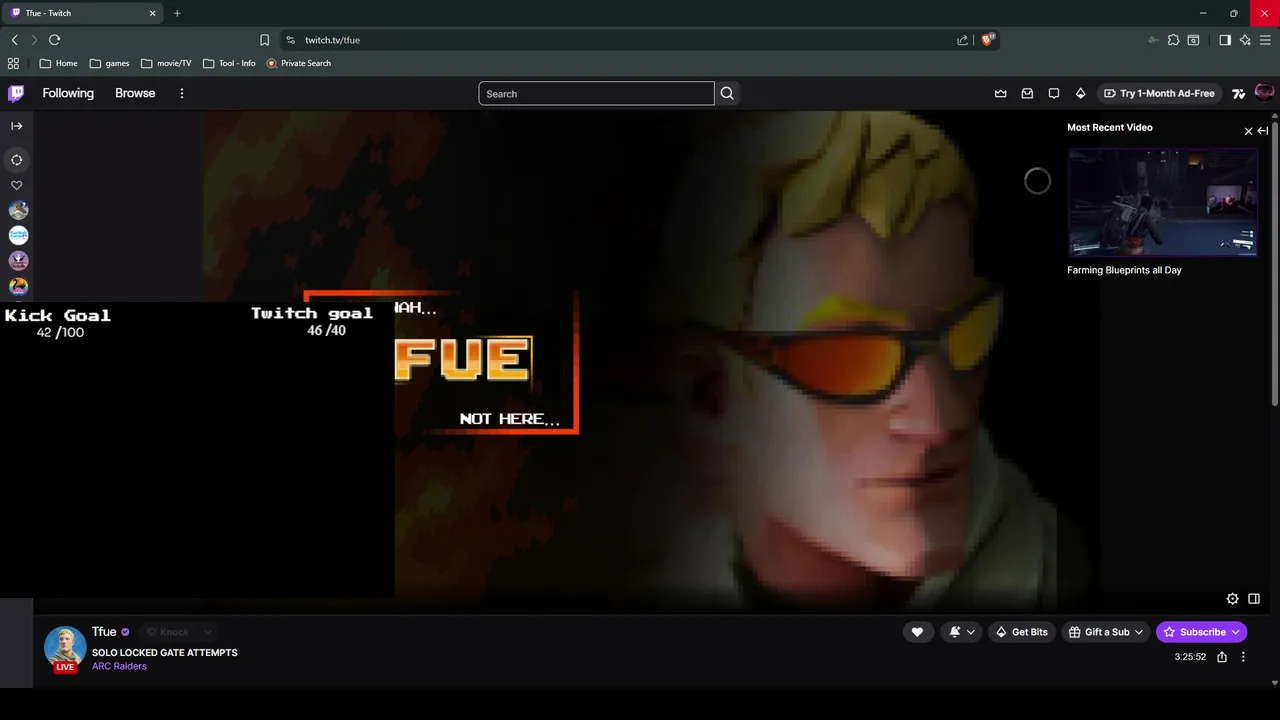Click the ARC Raiders category link

[x=119, y=666]
